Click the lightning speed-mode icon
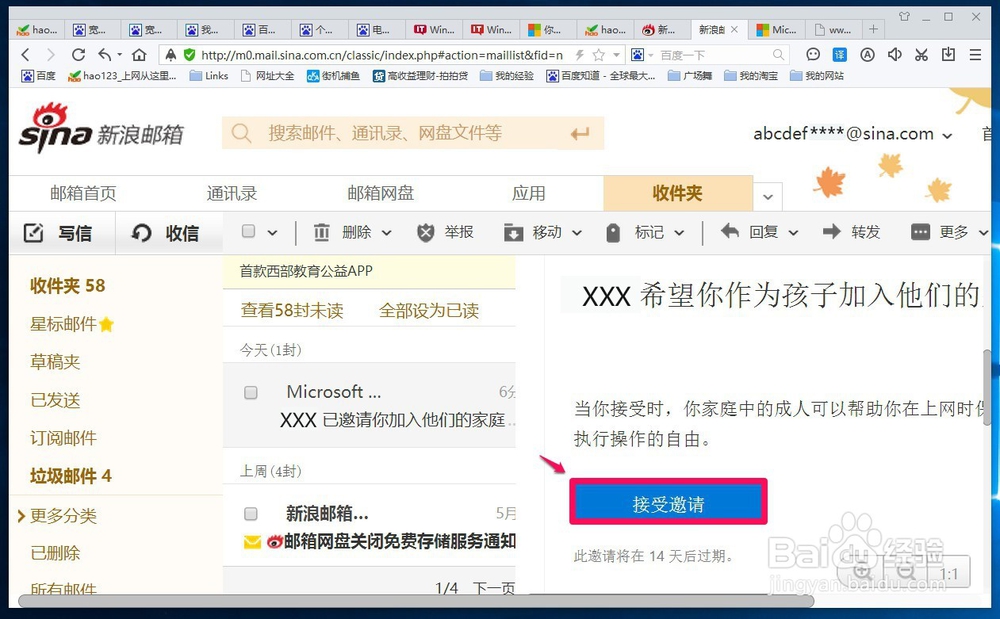Image resolution: width=1000 pixels, height=619 pixels. tap(580, 55)
